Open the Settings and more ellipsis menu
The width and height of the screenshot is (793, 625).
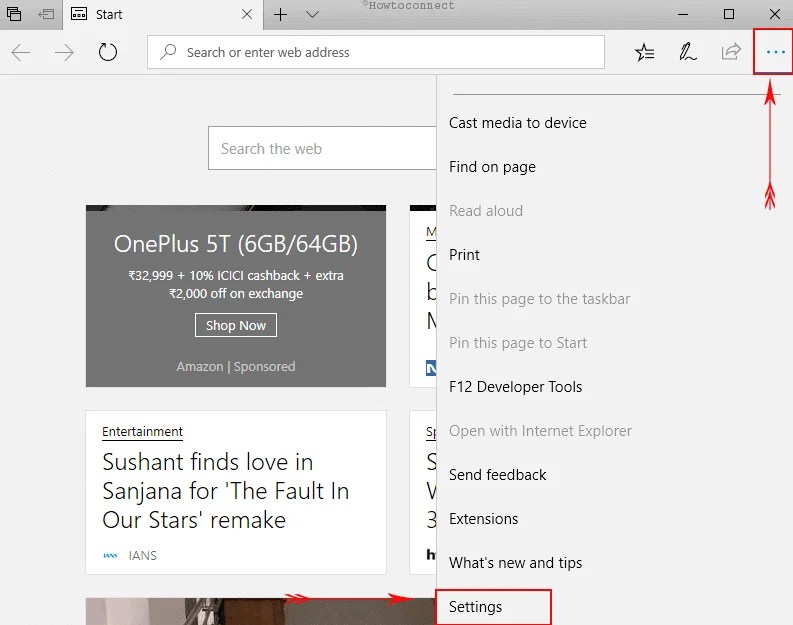coord(775,52)
